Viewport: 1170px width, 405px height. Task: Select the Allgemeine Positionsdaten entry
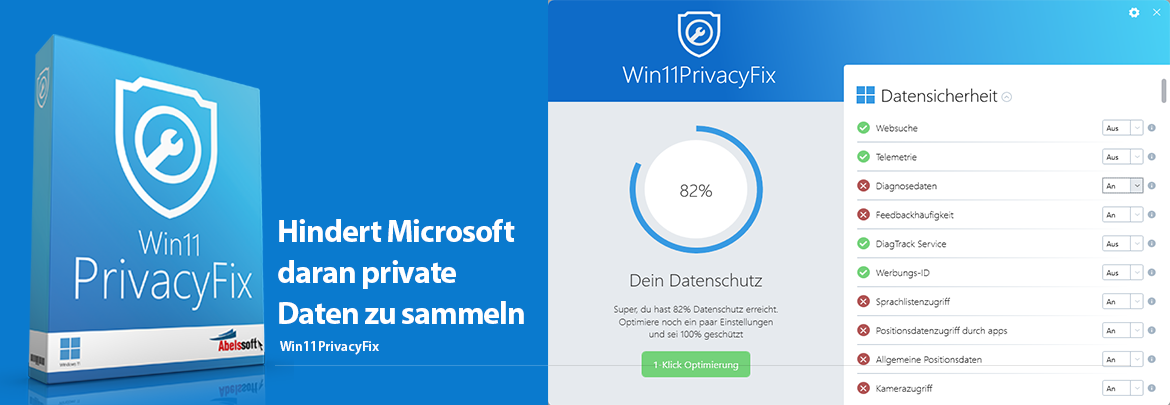[x=925, y=359]
